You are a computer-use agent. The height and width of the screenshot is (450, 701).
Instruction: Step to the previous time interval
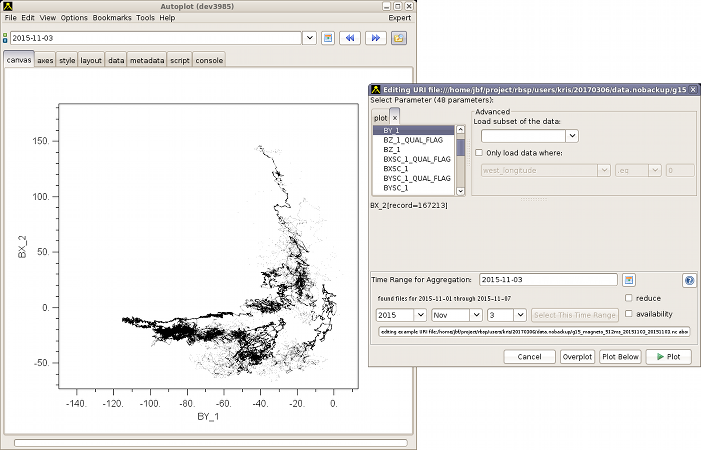[350, 38]
